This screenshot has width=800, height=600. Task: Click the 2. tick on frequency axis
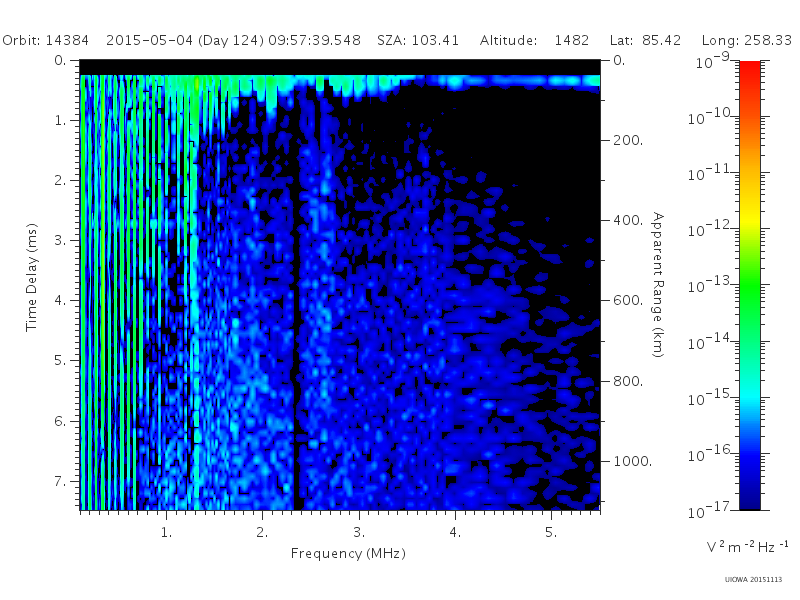click(262, 532)
